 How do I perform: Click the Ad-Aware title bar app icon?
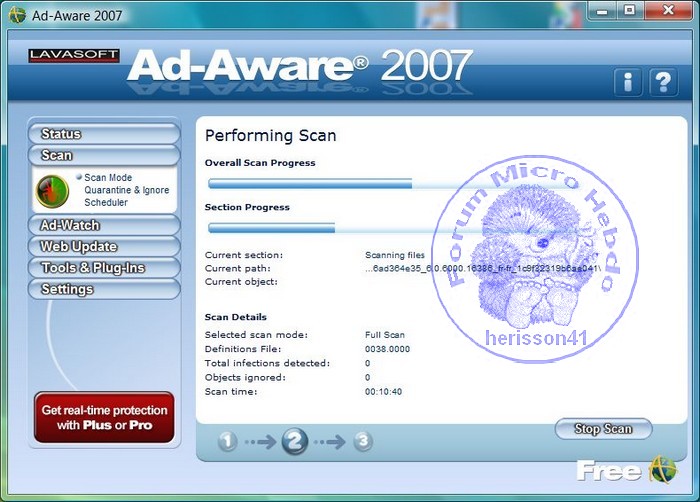click(17, 15)
